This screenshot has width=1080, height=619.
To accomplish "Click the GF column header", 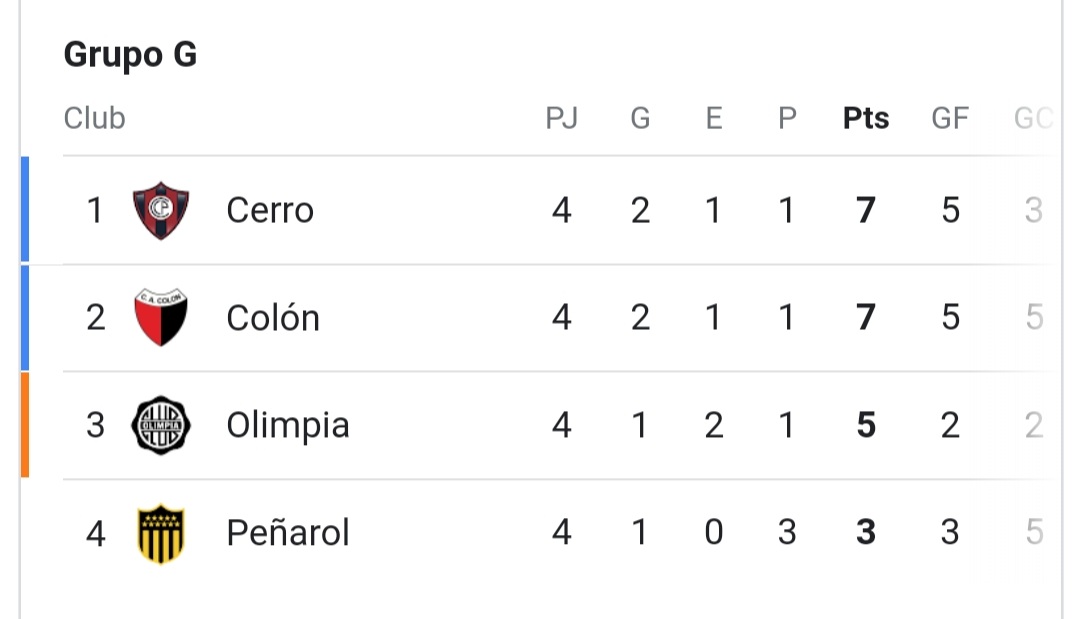I will click(950, 118).
